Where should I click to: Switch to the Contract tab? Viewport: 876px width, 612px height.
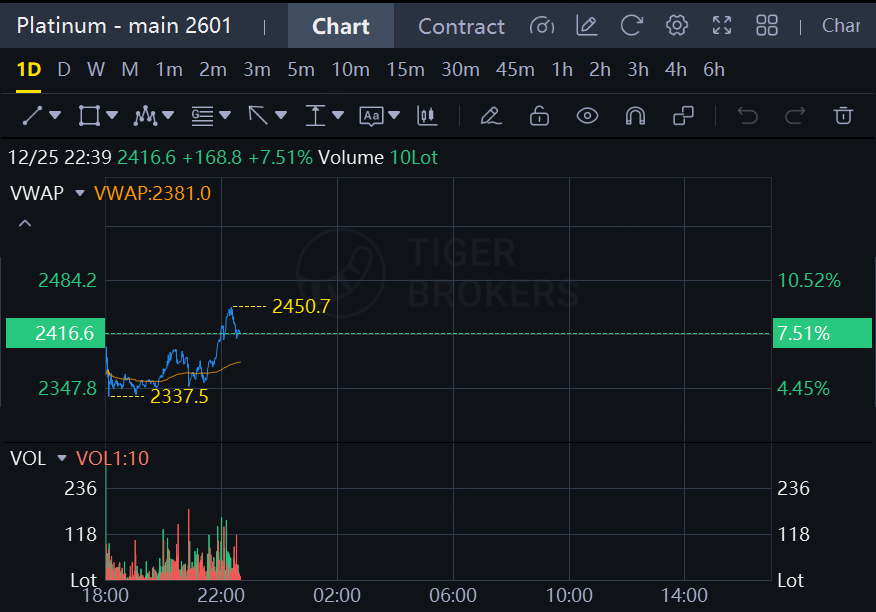(461, 26)
